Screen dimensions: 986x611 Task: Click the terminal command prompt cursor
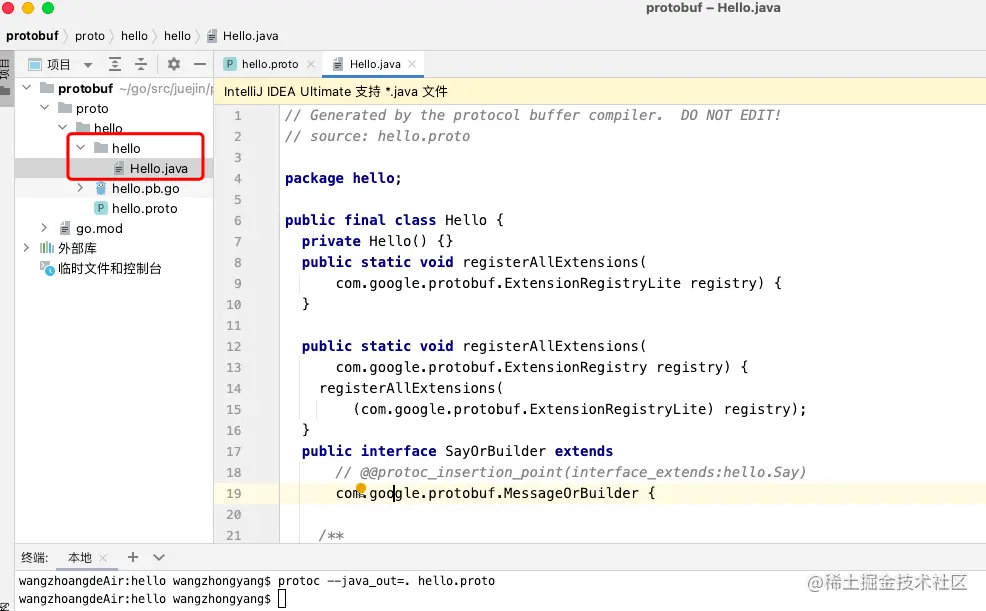(282, 598)
